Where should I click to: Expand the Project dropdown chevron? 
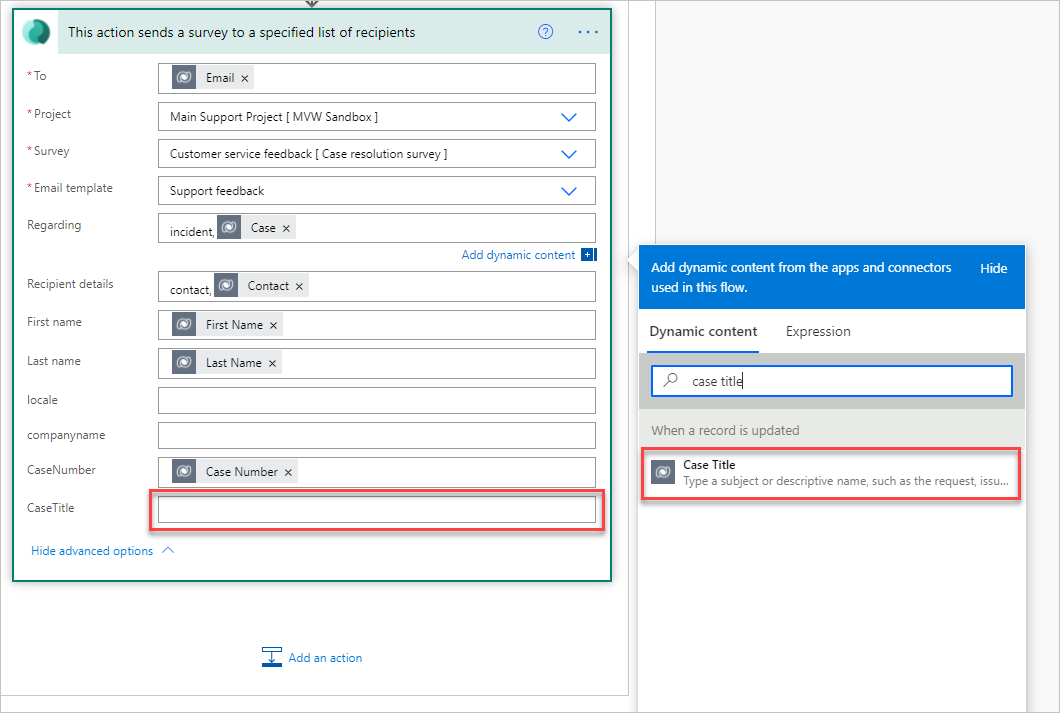tap(569, 117)
